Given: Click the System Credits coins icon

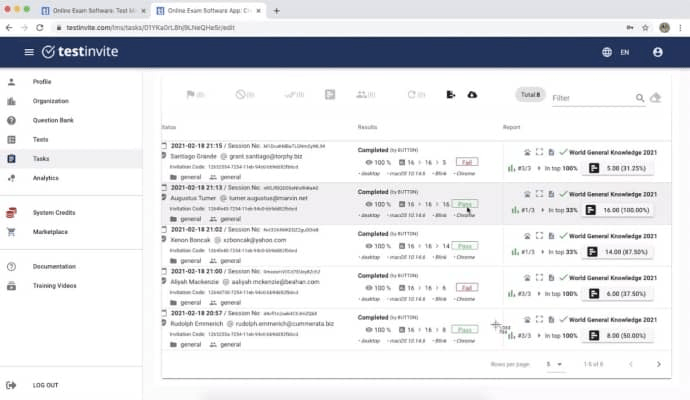Looking at the screenshot, I should tap(11, 213).
